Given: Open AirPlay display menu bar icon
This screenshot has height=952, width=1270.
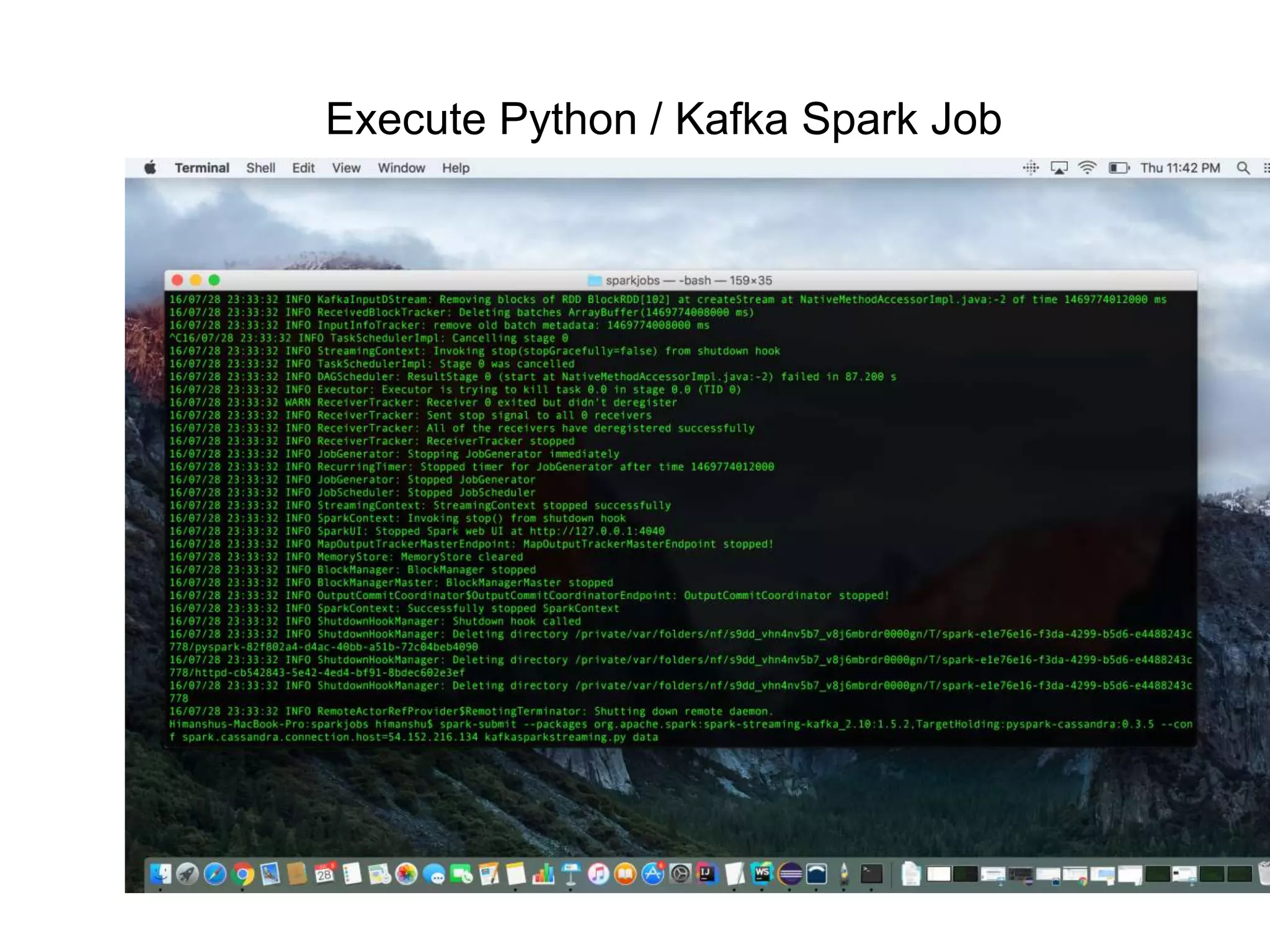Looking at the screenshot, I should pos(1059,168).
